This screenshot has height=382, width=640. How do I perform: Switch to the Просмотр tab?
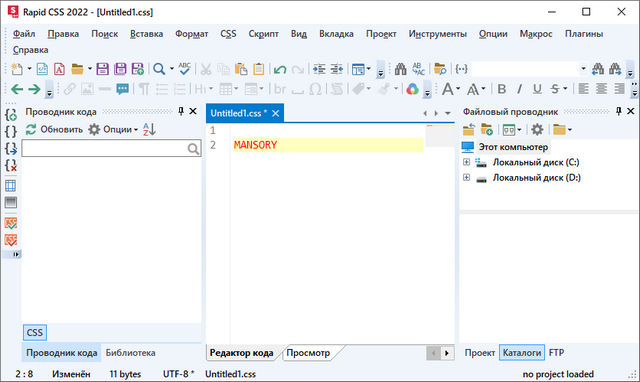tap(308, 353)
